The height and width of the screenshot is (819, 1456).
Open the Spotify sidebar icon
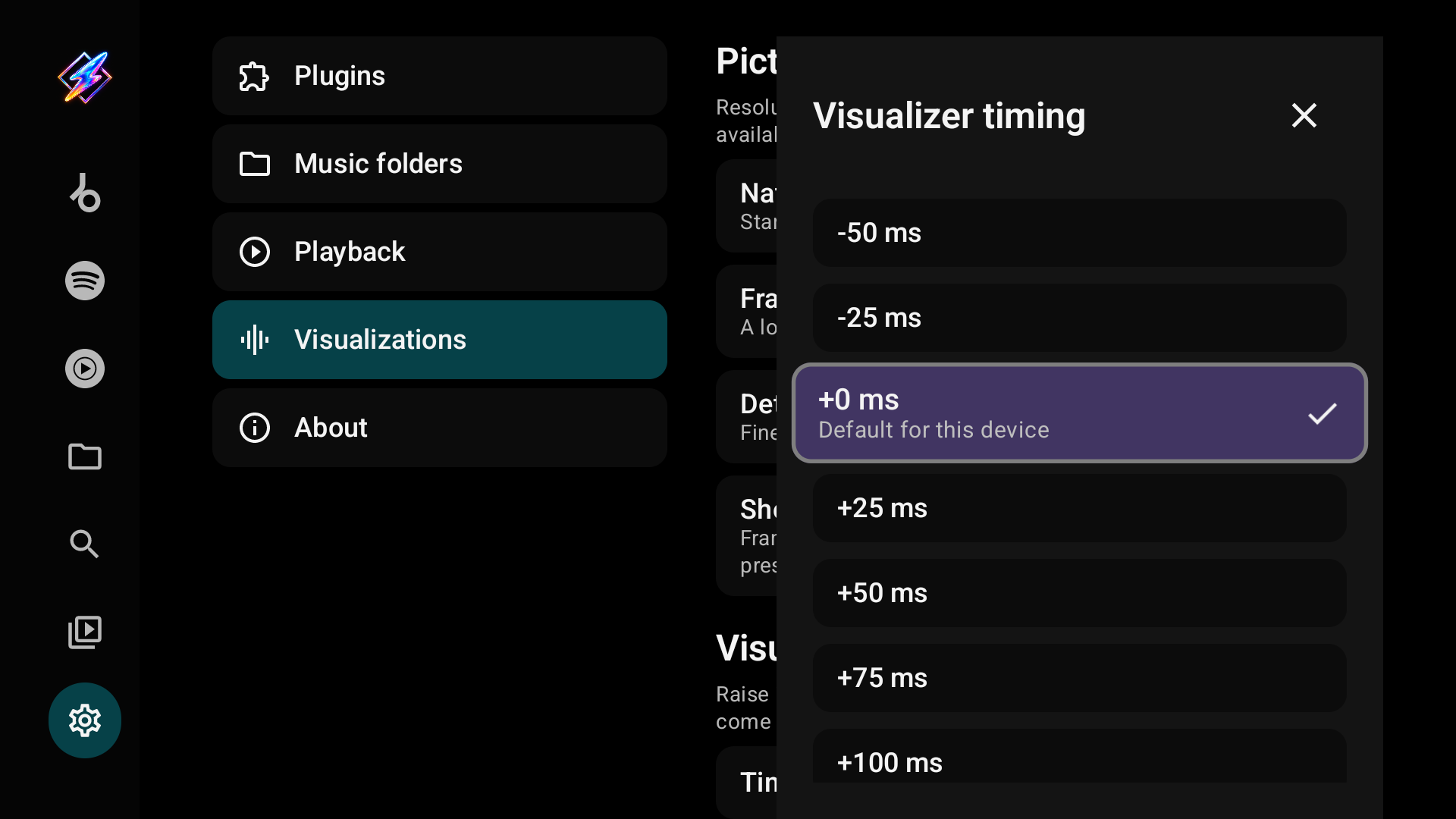click(x=85, y=281)
